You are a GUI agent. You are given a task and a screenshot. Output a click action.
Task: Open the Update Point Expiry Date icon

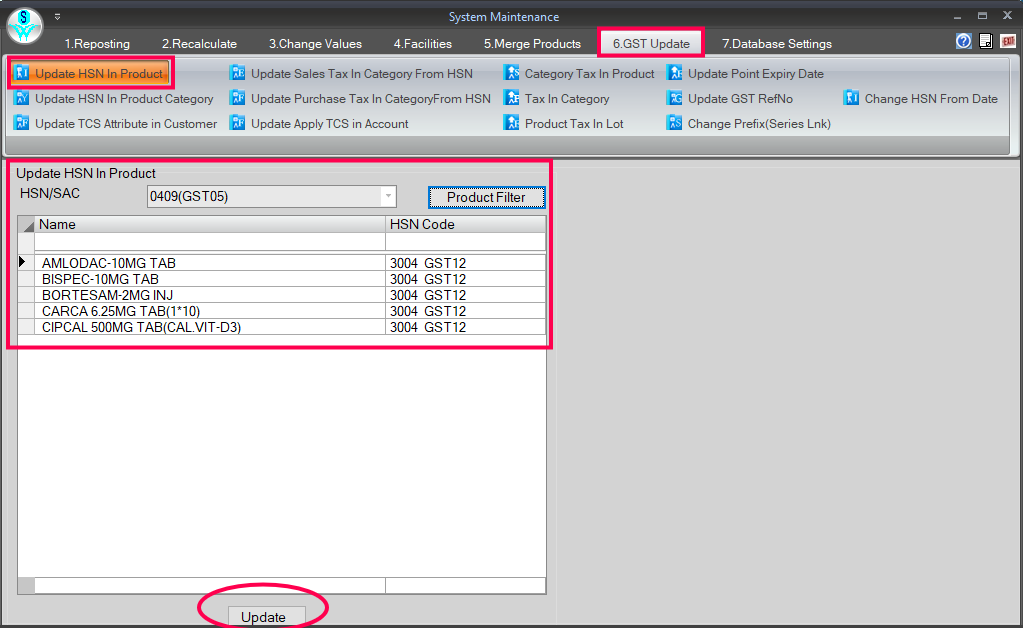675,74
